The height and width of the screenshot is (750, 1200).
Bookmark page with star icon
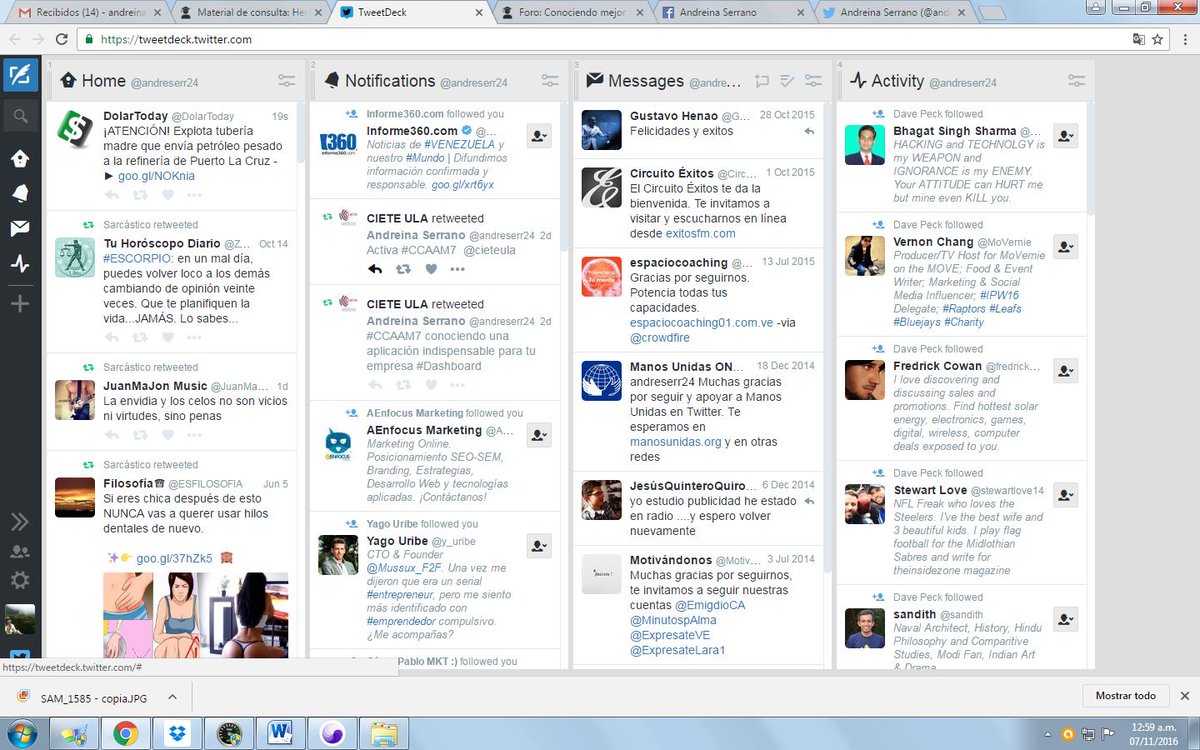point(1158,39)
